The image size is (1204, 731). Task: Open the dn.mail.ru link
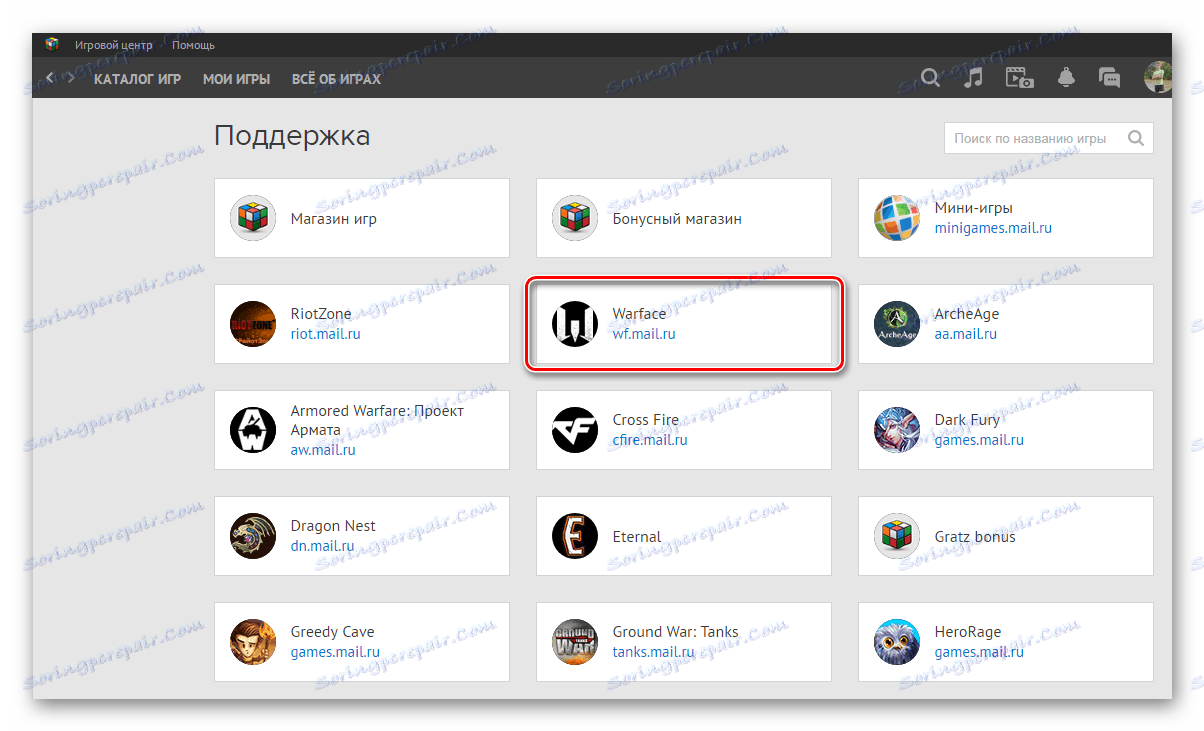point(323,546)
